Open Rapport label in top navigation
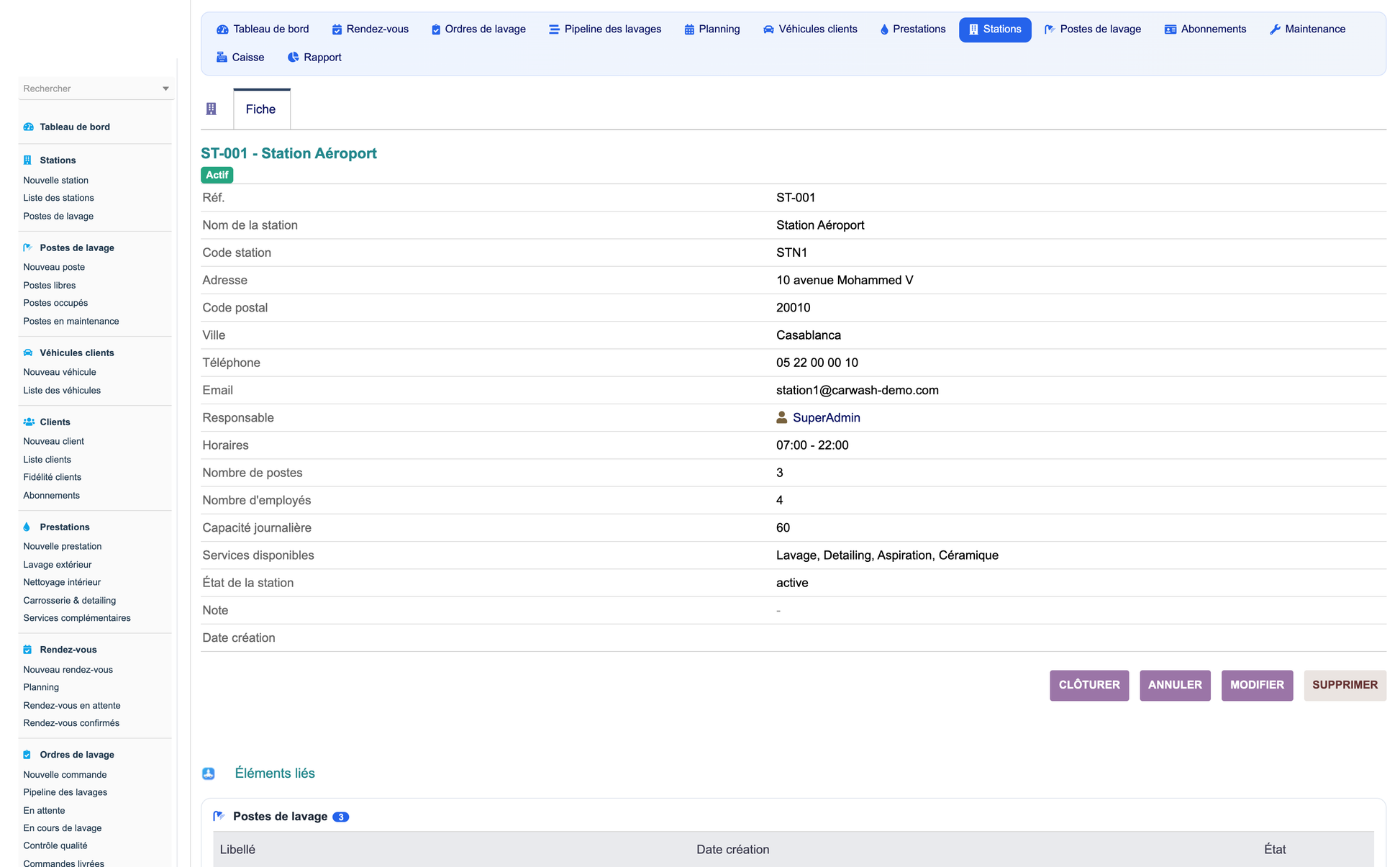 coord(322,58)
